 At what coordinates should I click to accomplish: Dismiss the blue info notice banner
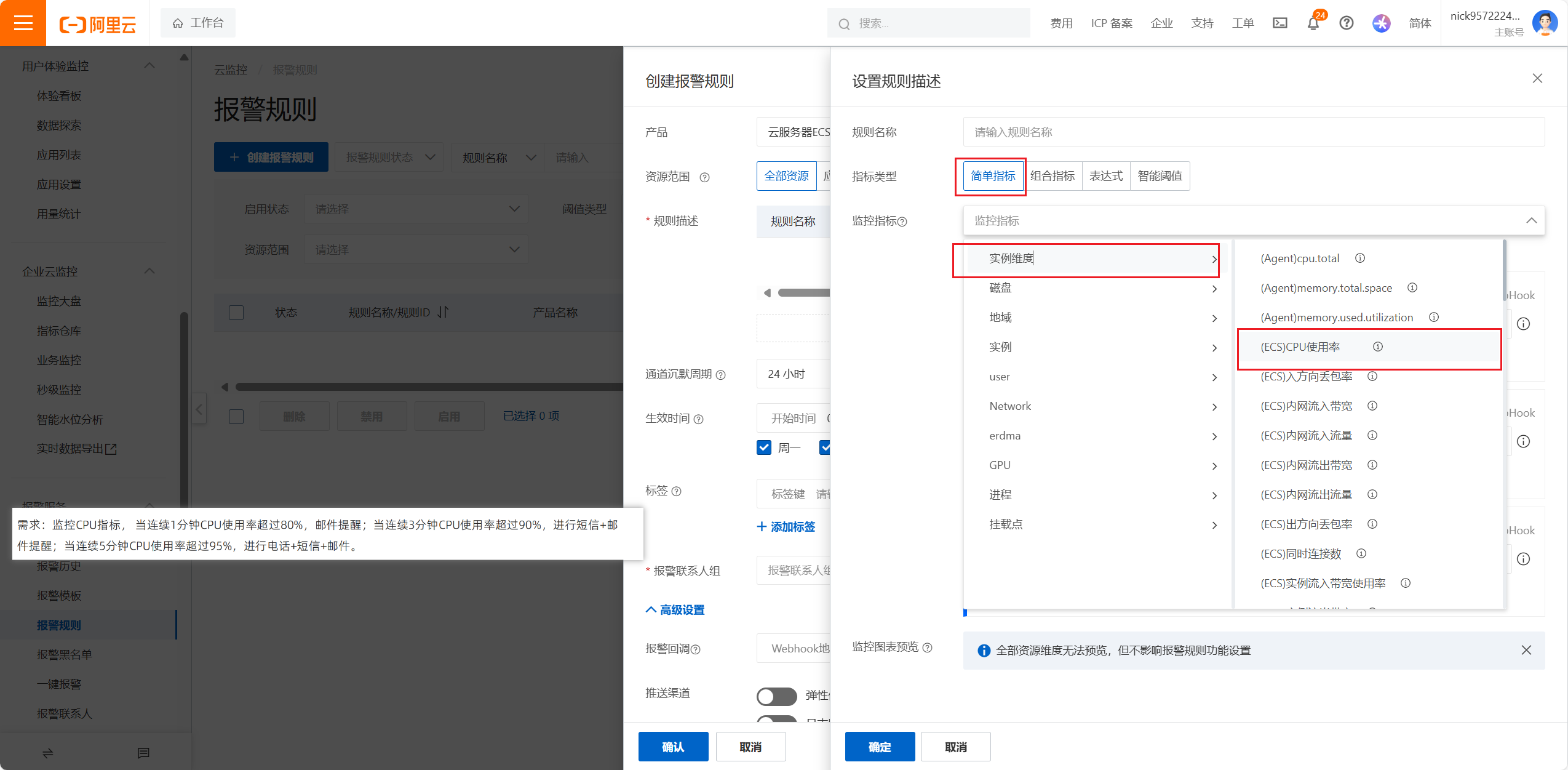pos(1526,650)
